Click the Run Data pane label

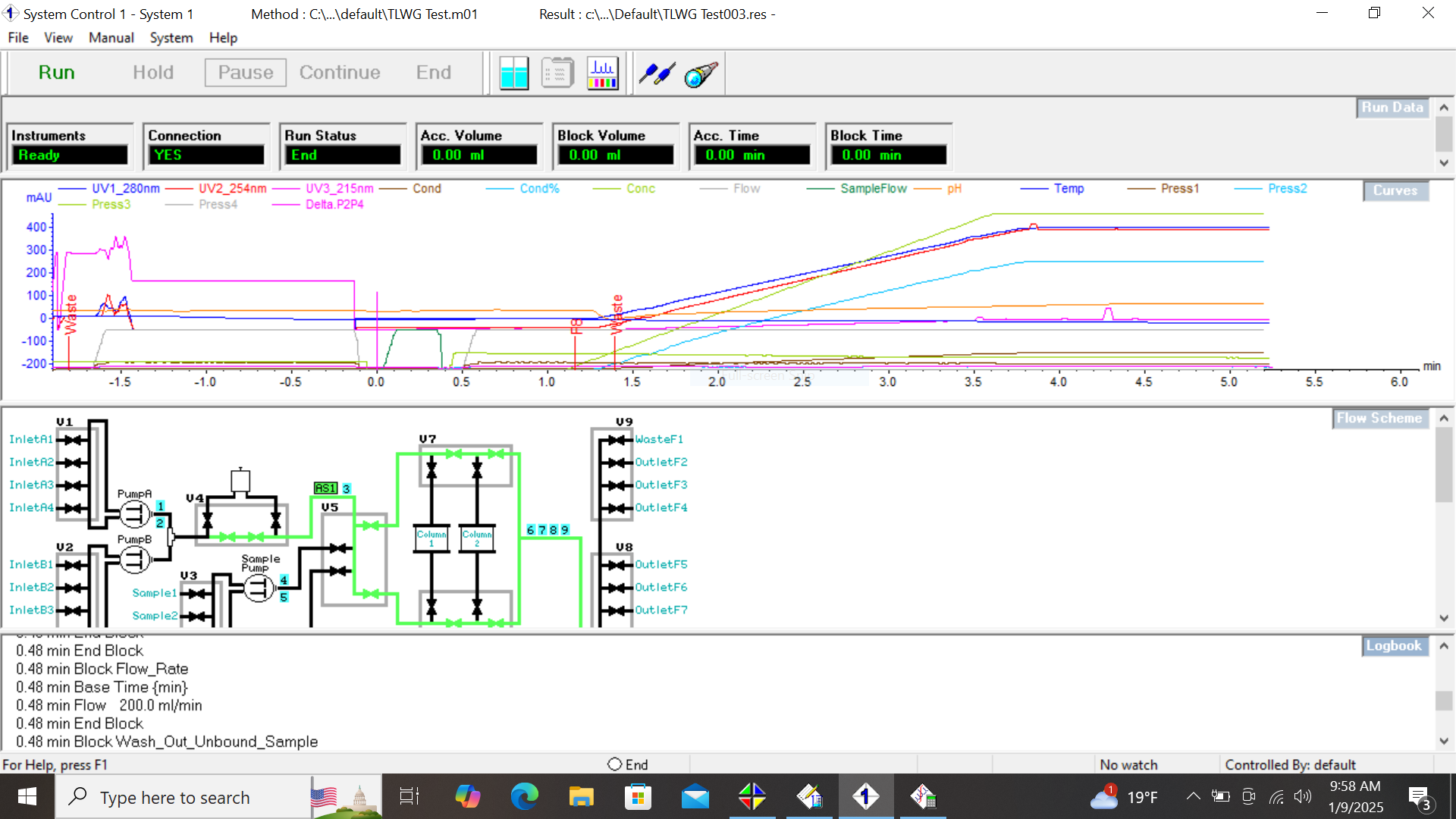click(1392, 108)
